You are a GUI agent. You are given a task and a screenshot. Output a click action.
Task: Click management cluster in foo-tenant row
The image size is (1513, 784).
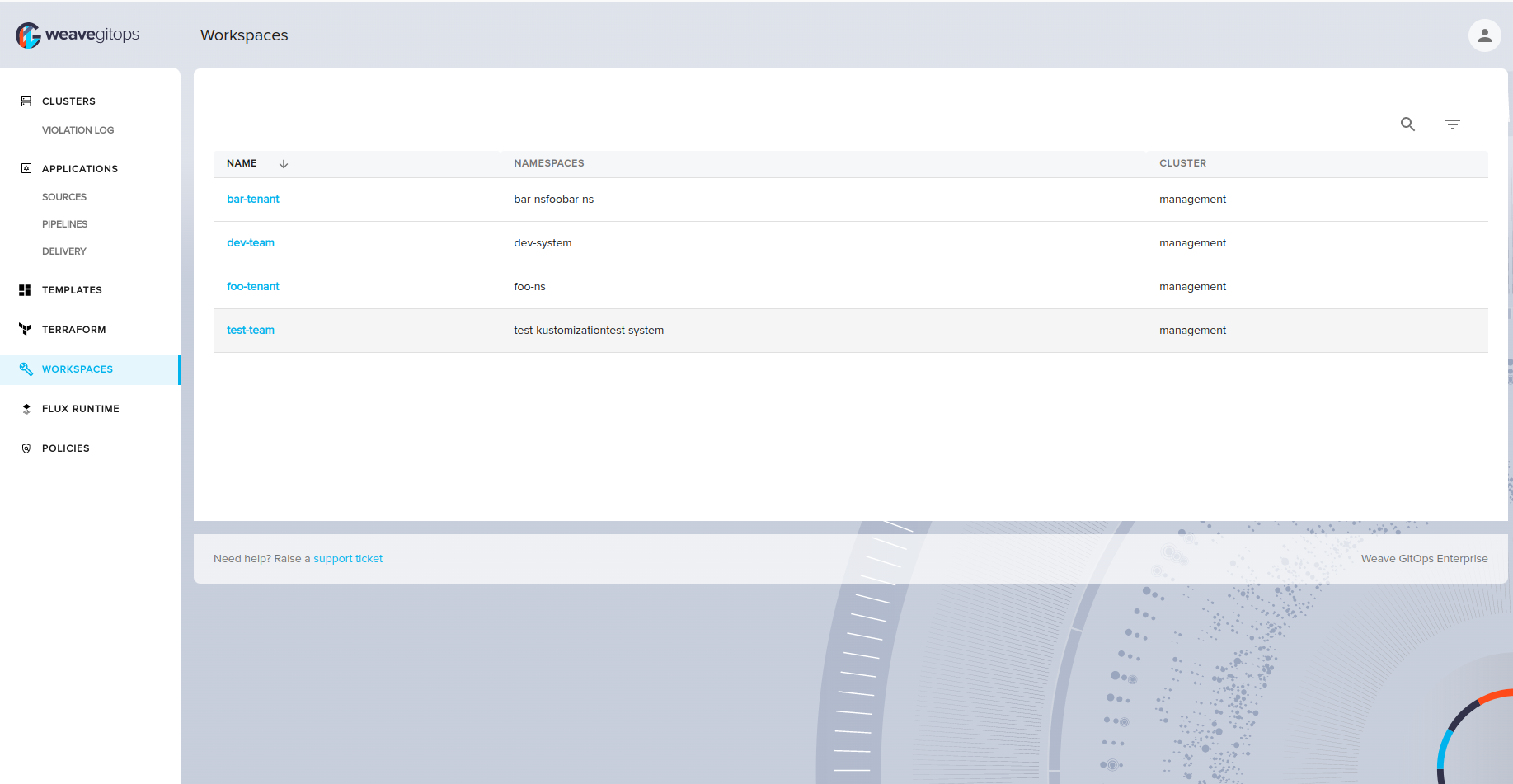[1192, 287]
